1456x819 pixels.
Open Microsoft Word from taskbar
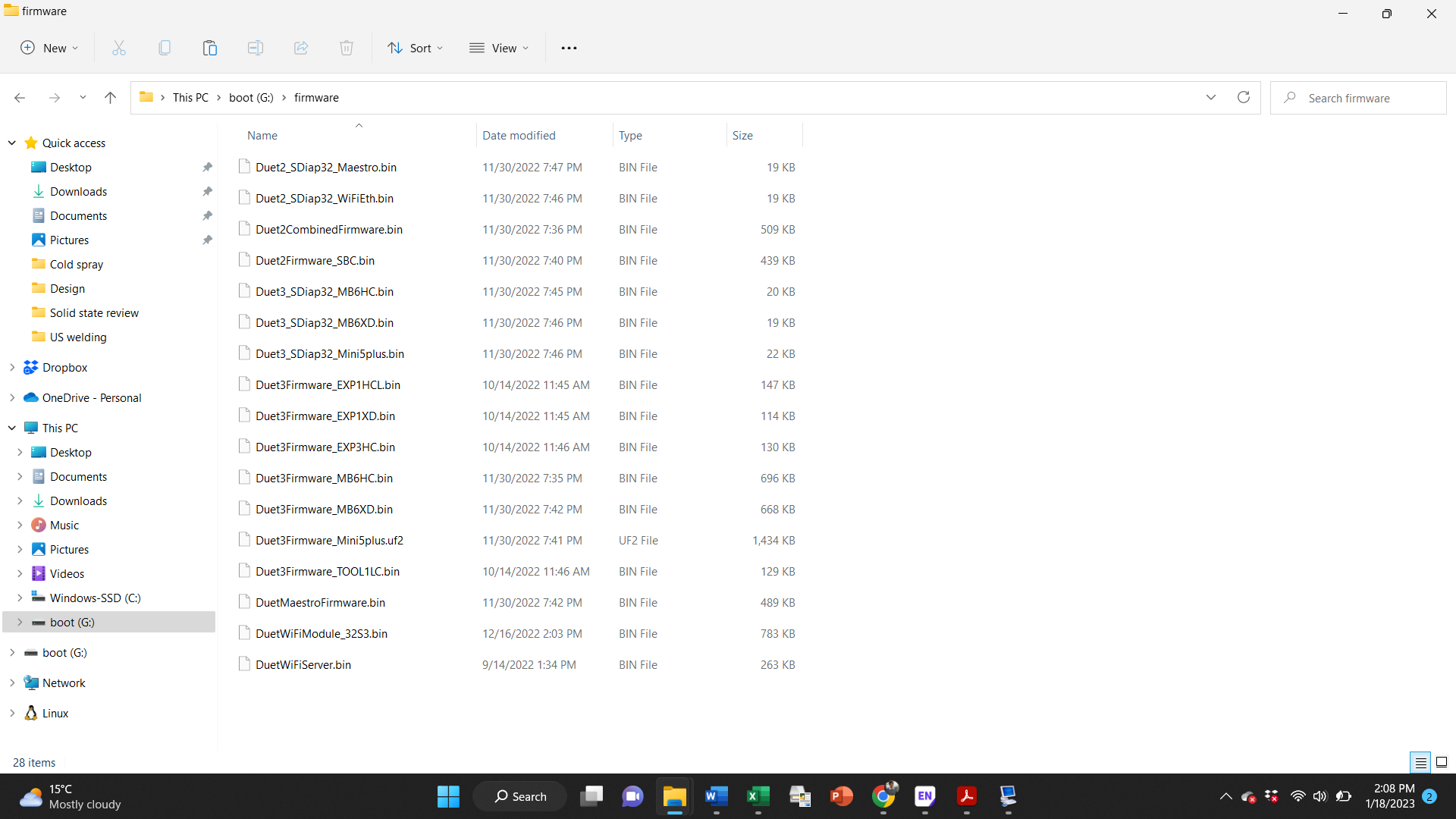(x=717, y=796)
